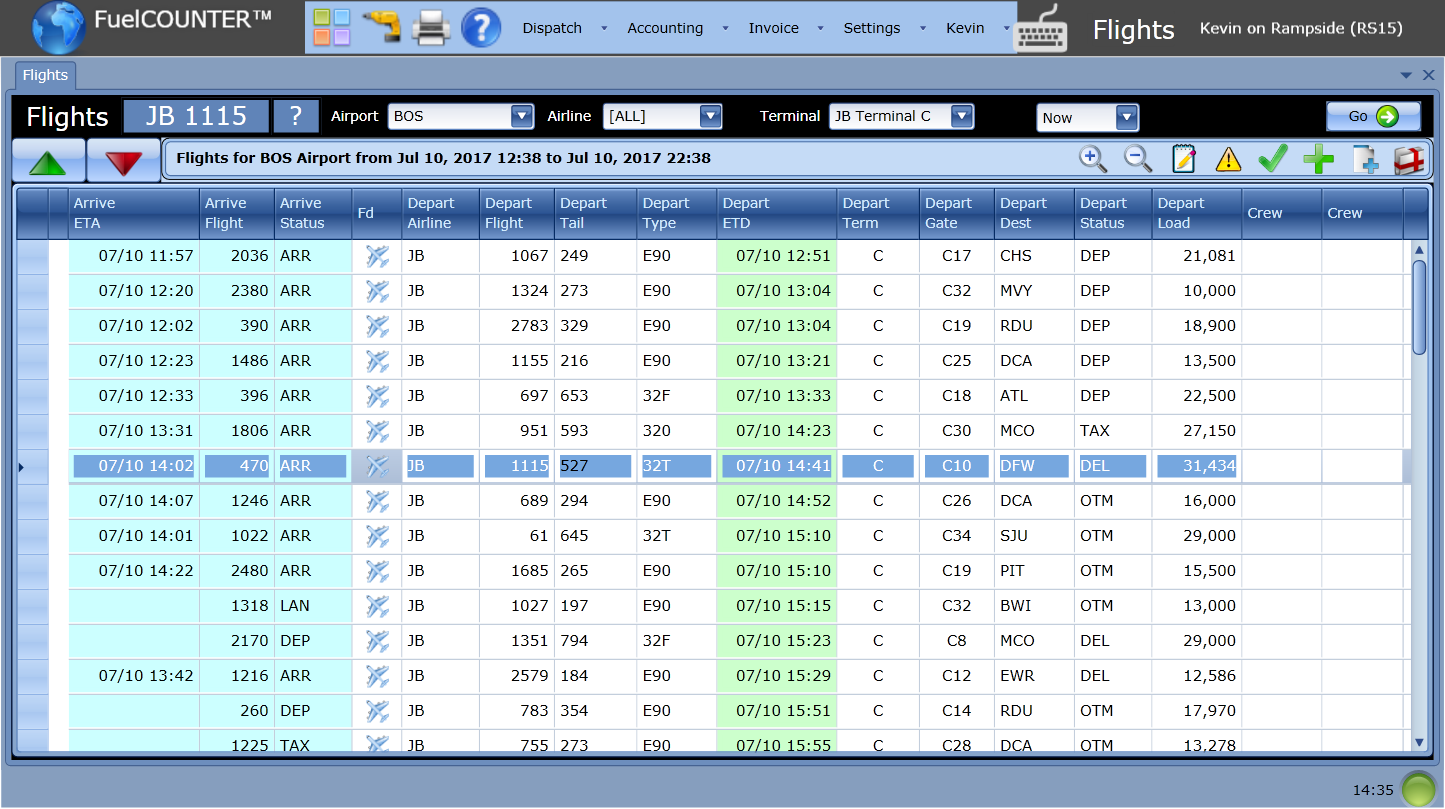Select the Flights tab

coord(45,75)
